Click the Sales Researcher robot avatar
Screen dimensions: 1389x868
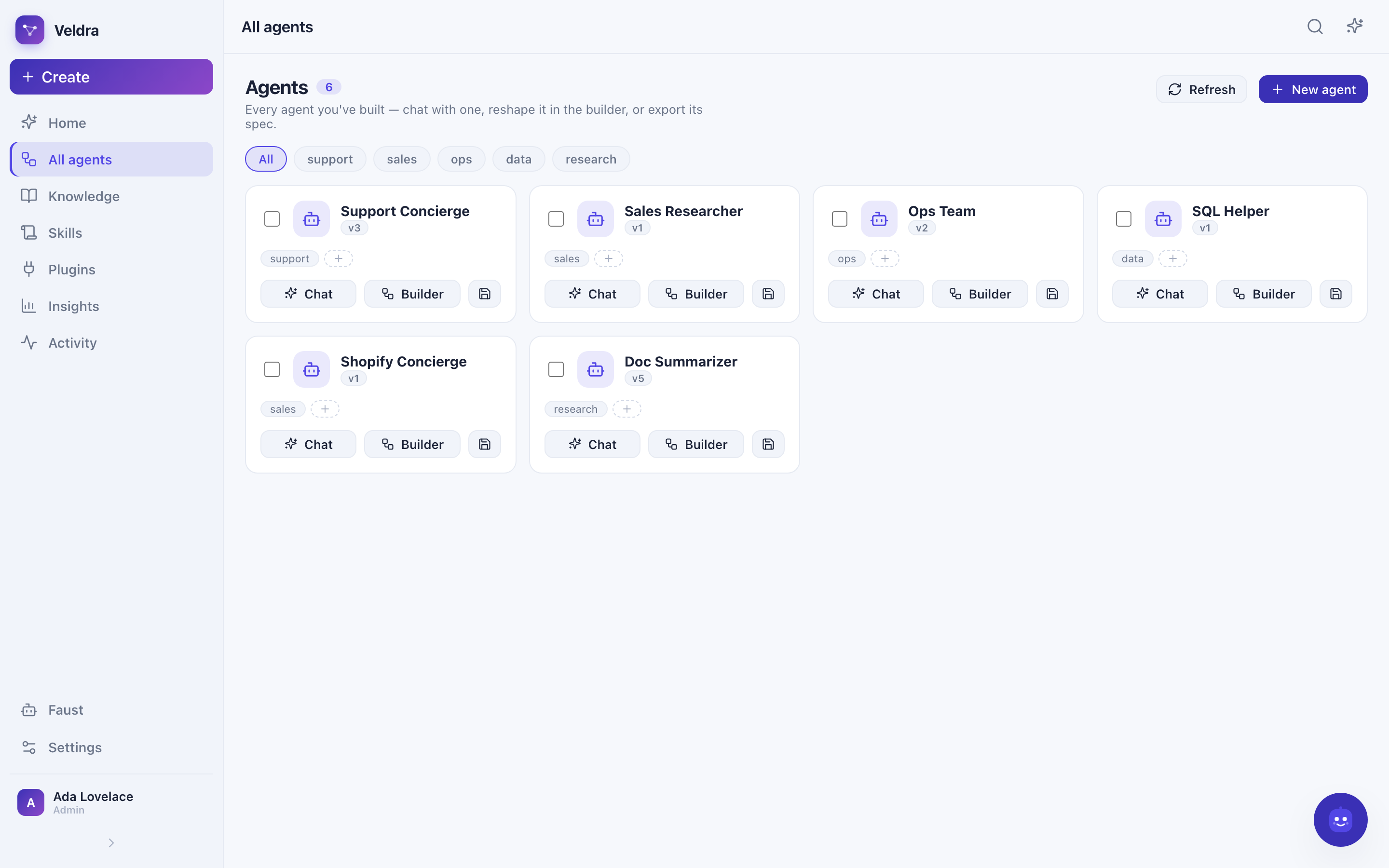(x=595, y=219)
